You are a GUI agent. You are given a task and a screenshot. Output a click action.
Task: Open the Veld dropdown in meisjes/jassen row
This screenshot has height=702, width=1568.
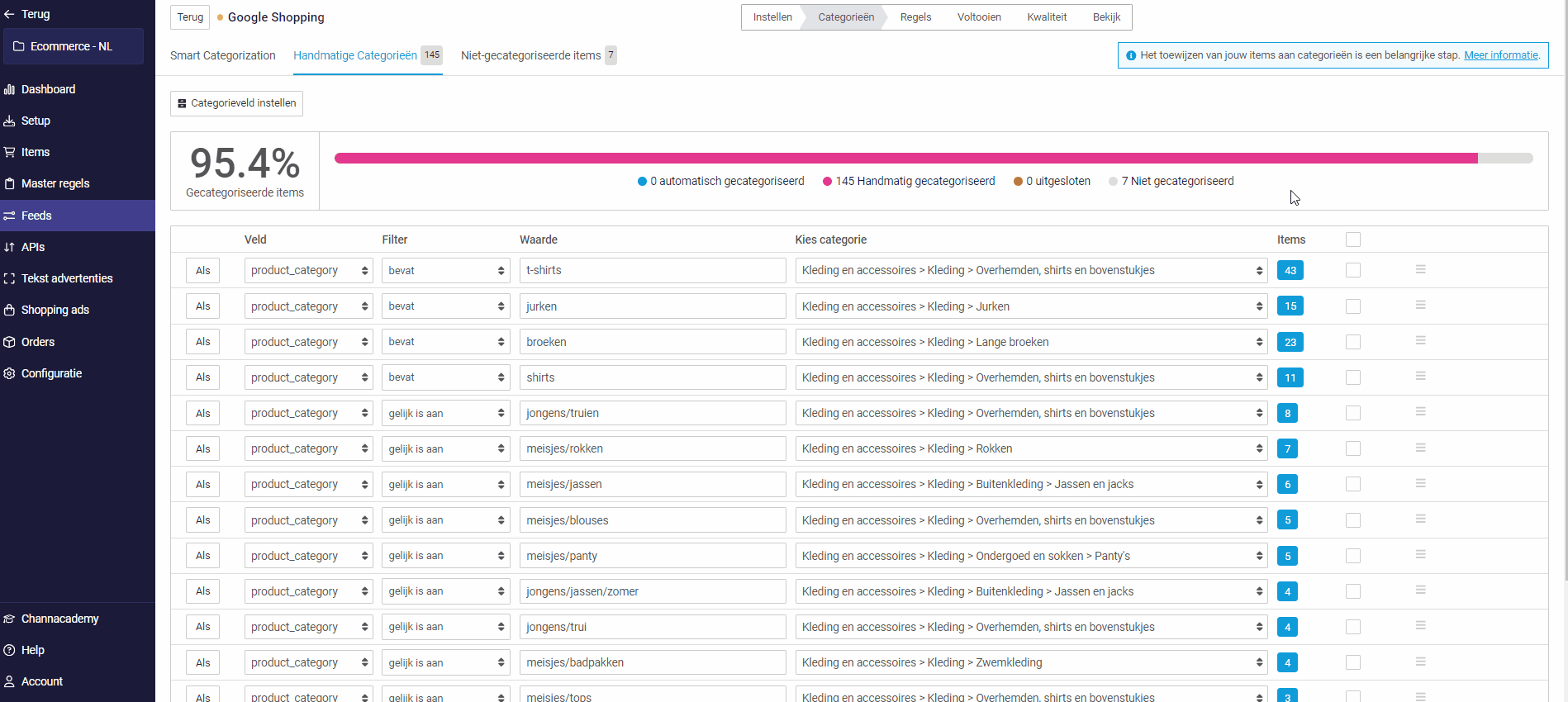309,484
